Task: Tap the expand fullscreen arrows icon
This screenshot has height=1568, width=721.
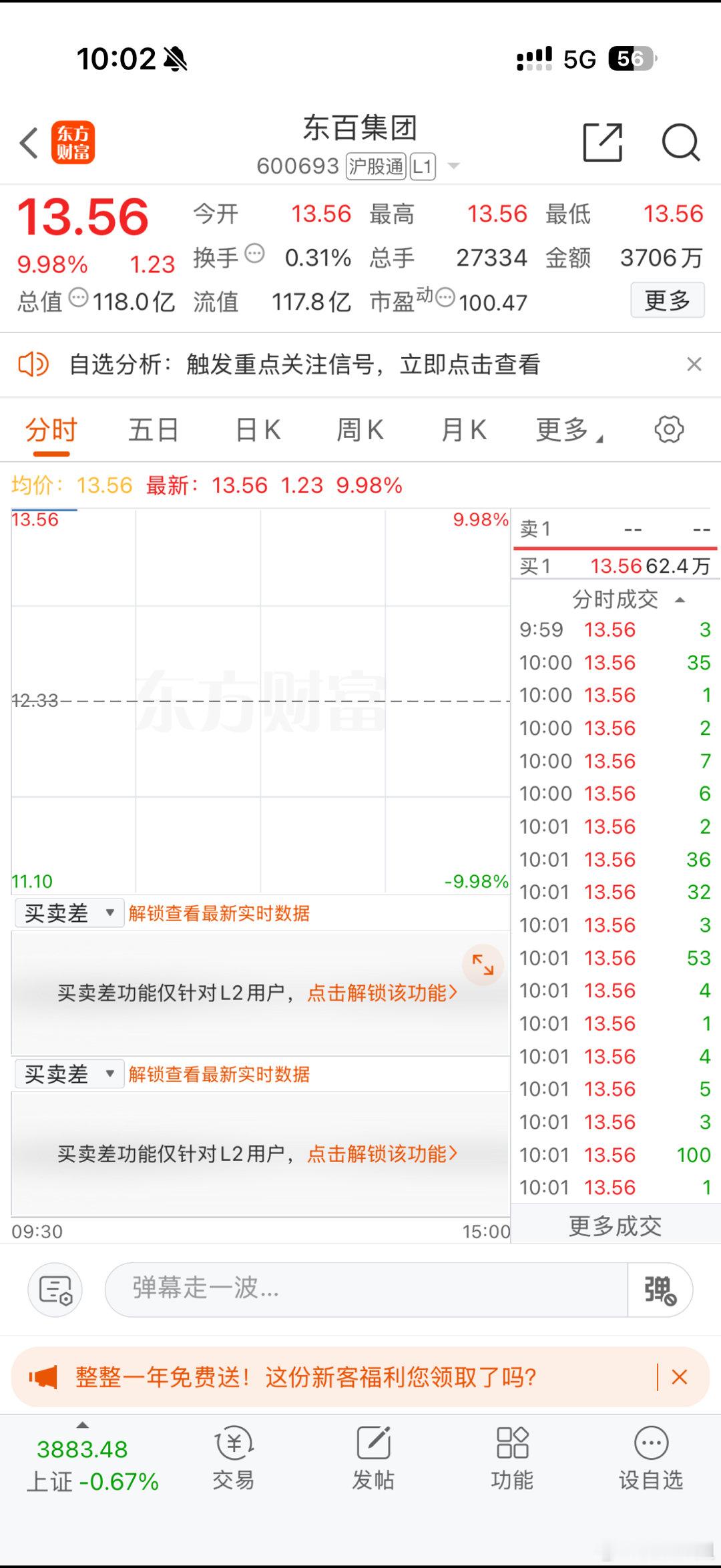Action: tap(483, 965)
